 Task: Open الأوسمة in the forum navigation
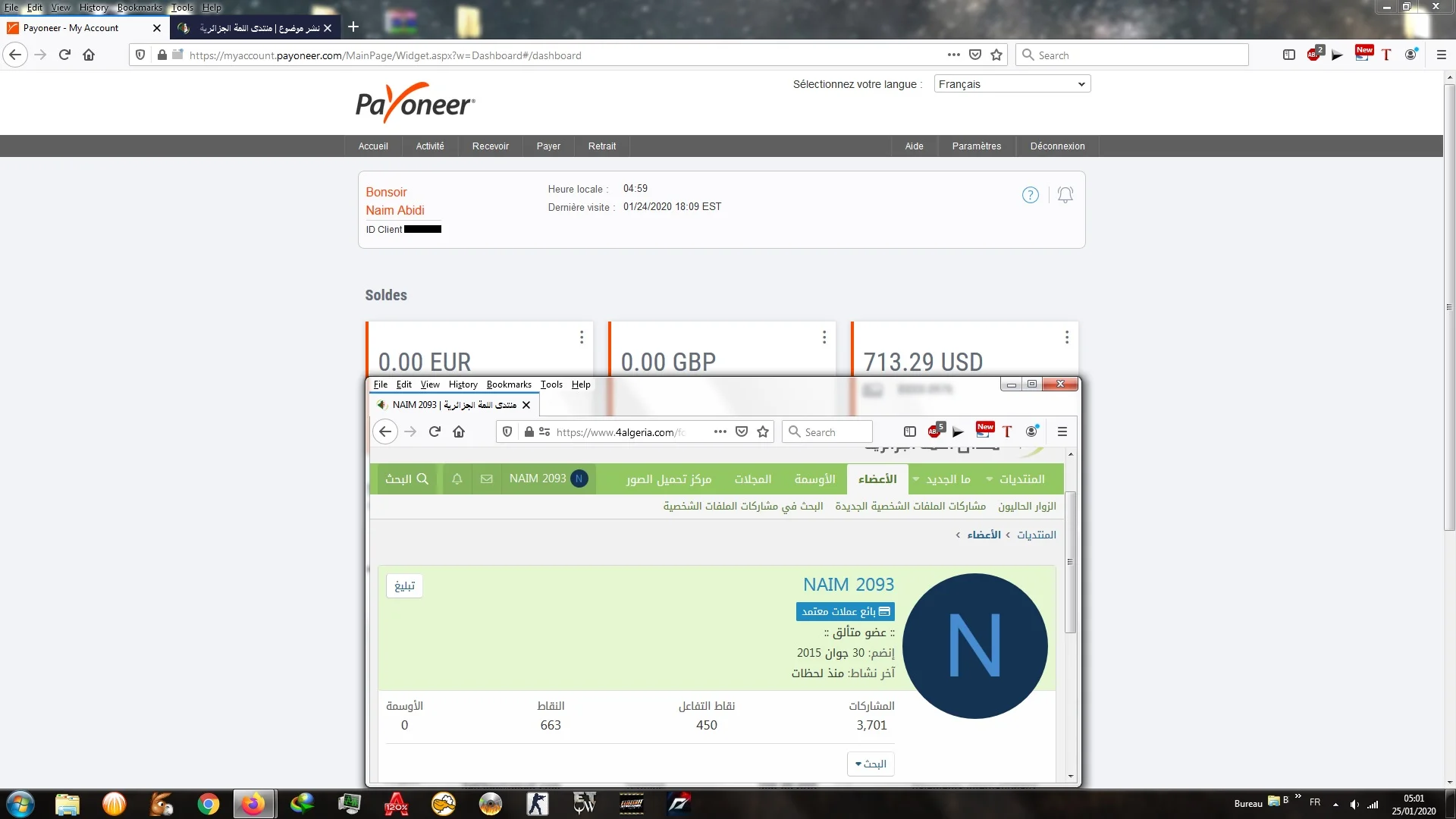point(815,479)
